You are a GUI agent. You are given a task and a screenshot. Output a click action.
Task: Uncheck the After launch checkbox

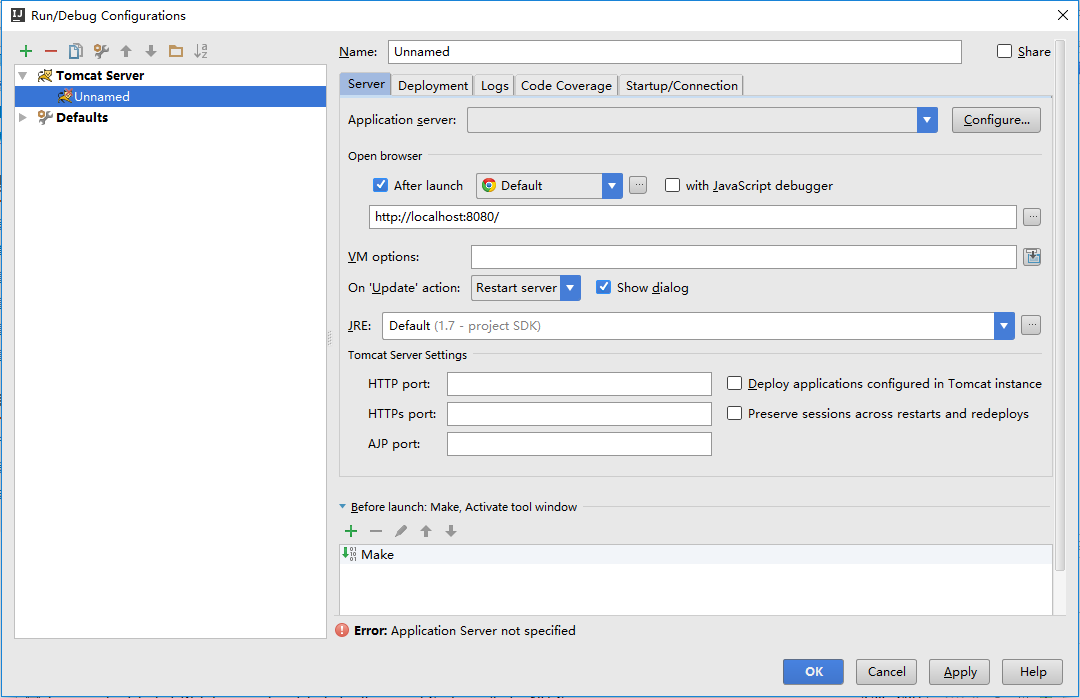[380, 185]
